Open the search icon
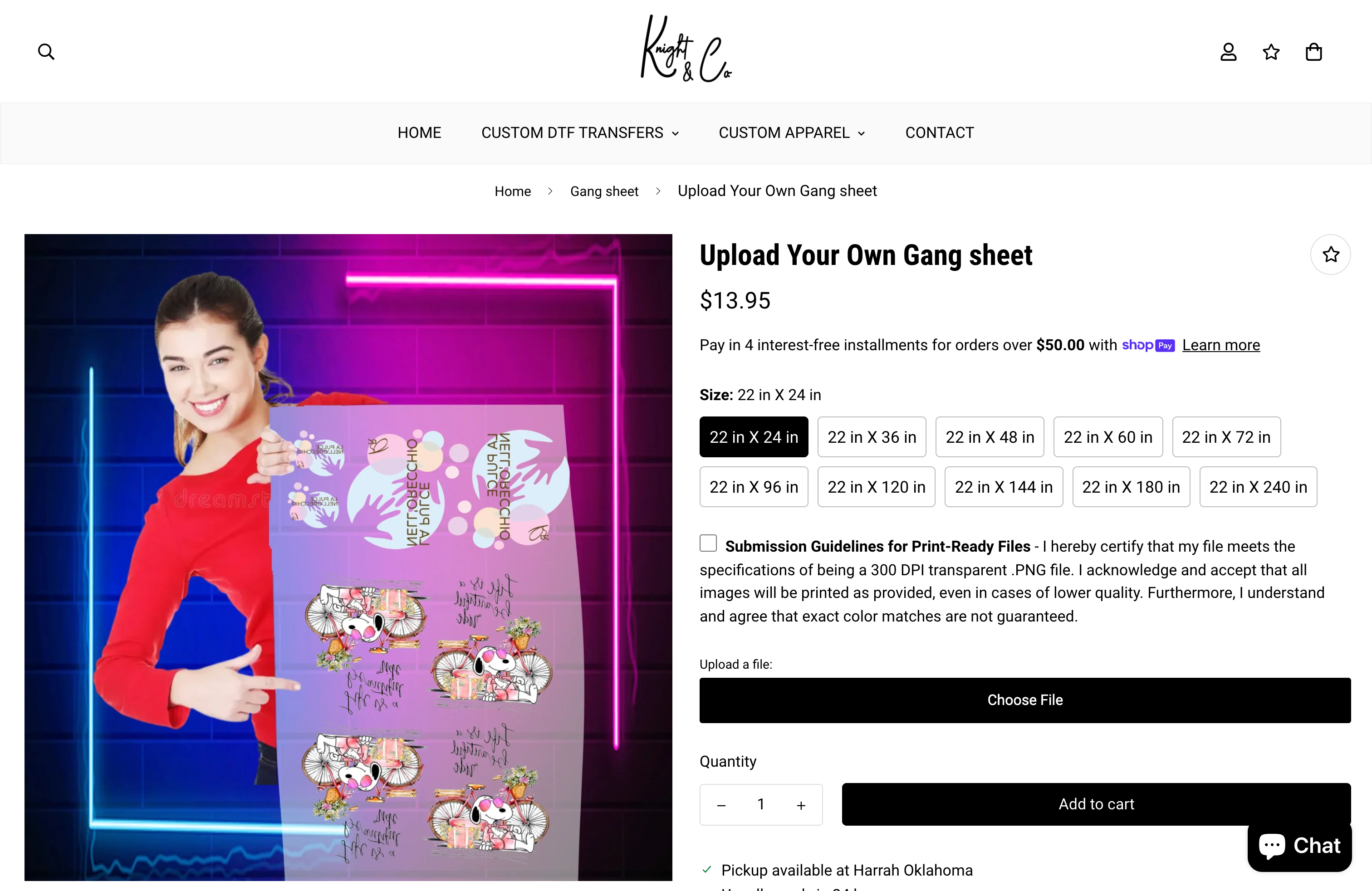1372x891 pixels. 46,51
